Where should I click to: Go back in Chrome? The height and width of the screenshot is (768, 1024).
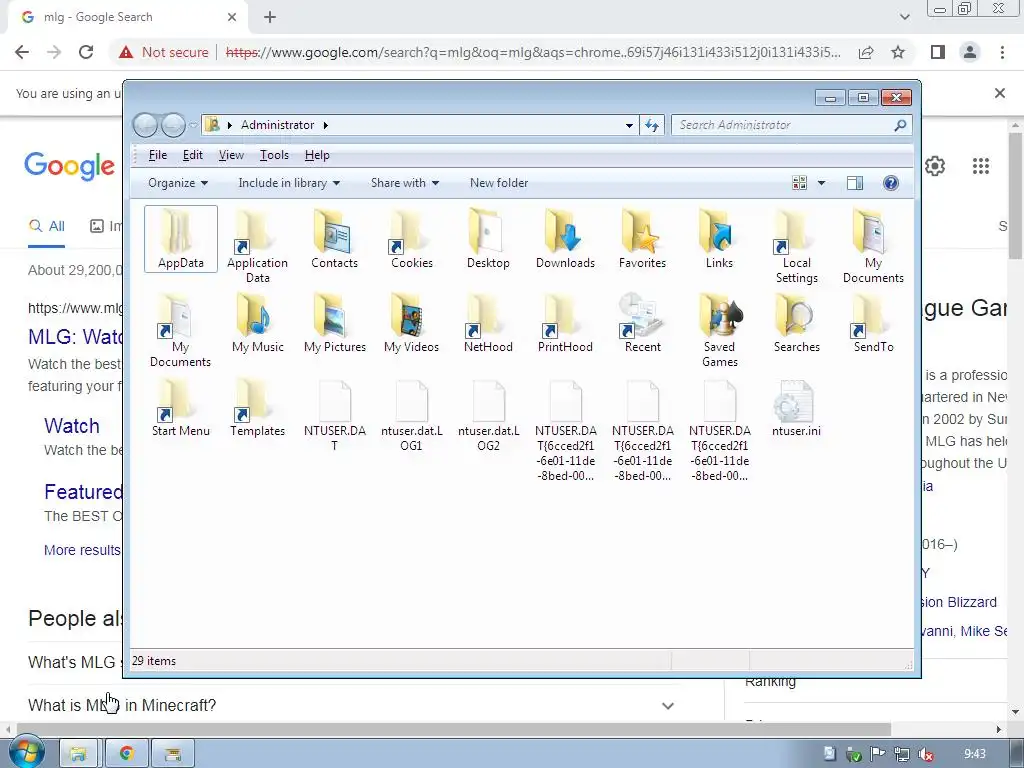coord(22,52)
